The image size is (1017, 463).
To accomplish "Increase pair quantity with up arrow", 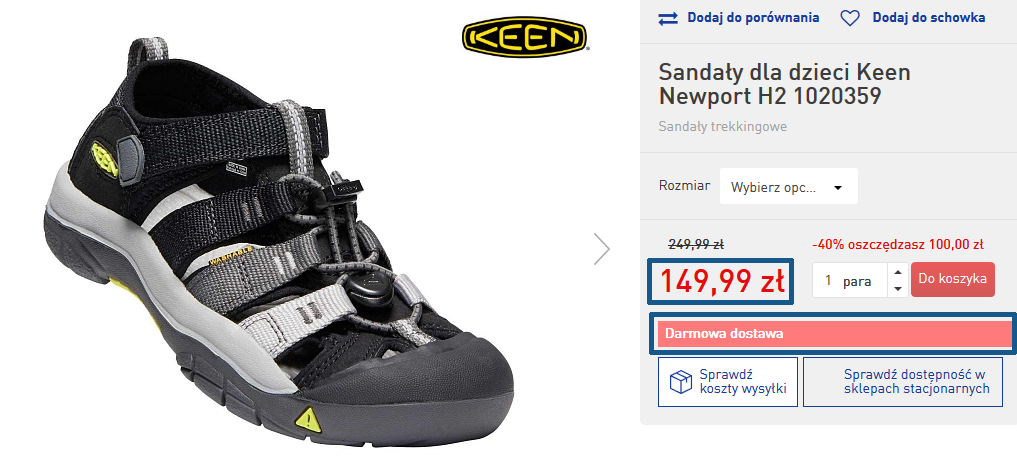I will click(897, 272).
